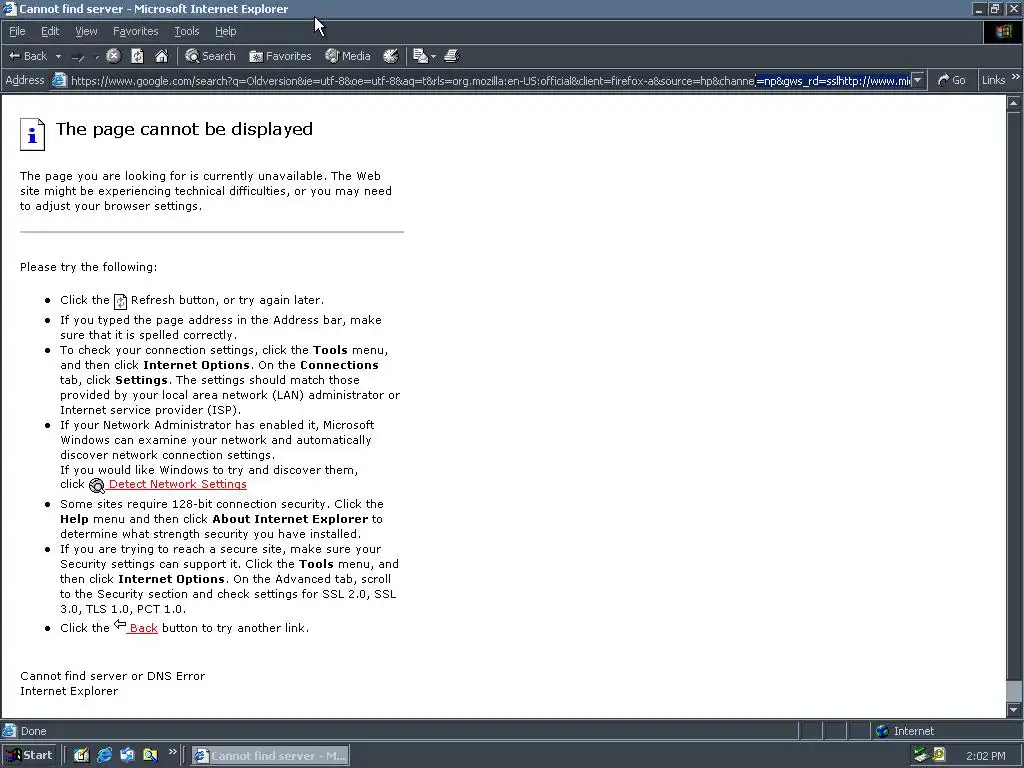Viewport: 1024px width, 768px height.
Task: Click the Go button
Action: (x=952, y=80)
